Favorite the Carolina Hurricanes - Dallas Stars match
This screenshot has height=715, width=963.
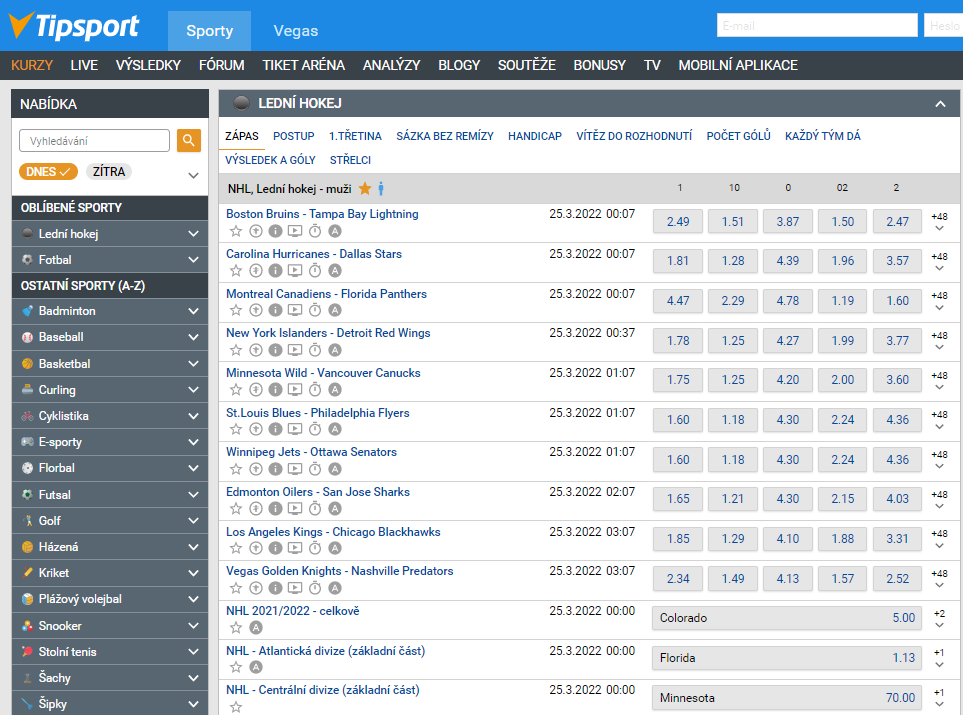point(236,270)
